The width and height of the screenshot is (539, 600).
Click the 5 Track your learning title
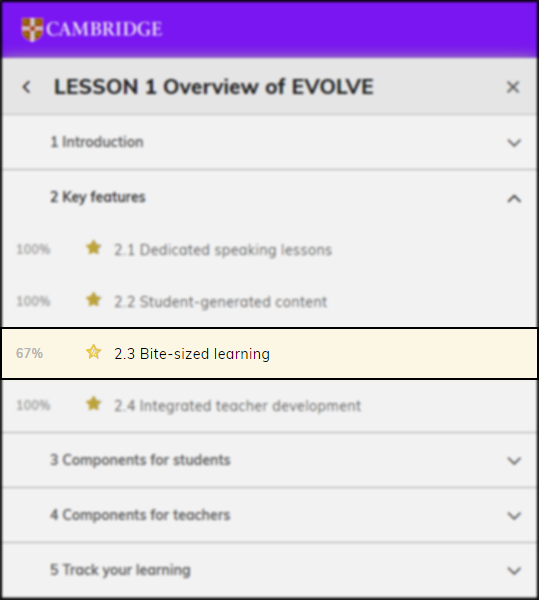tap(120, 570)
